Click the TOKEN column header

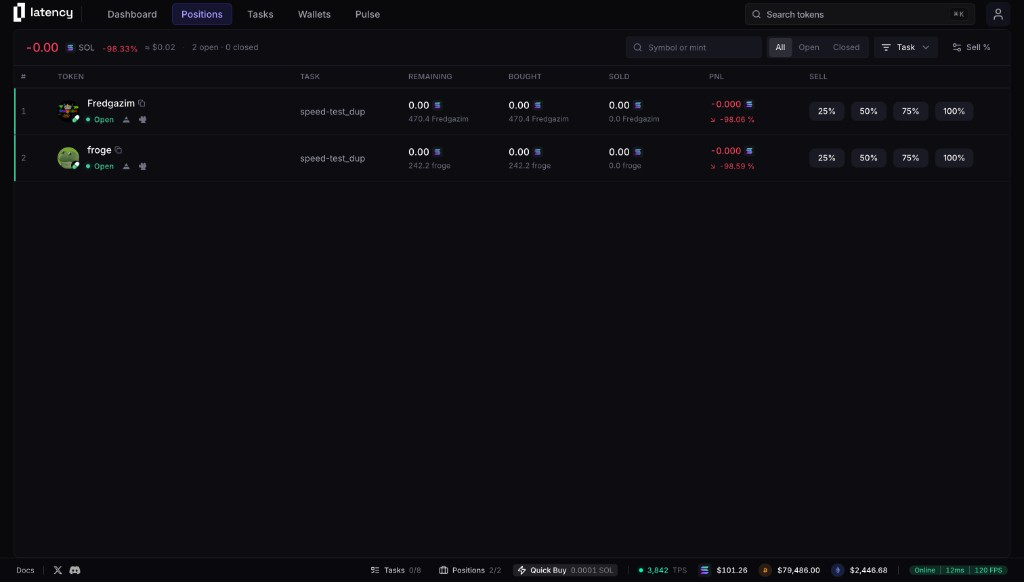[x=71, y=76]
